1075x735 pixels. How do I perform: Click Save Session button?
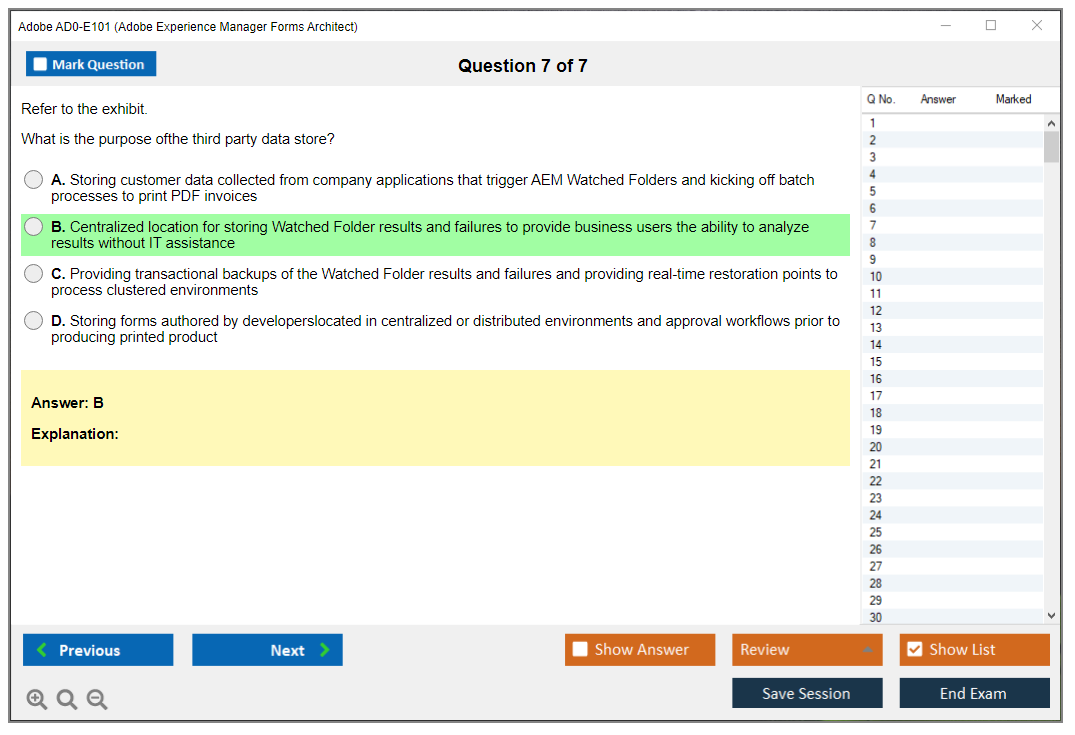(x=807, y=694)
